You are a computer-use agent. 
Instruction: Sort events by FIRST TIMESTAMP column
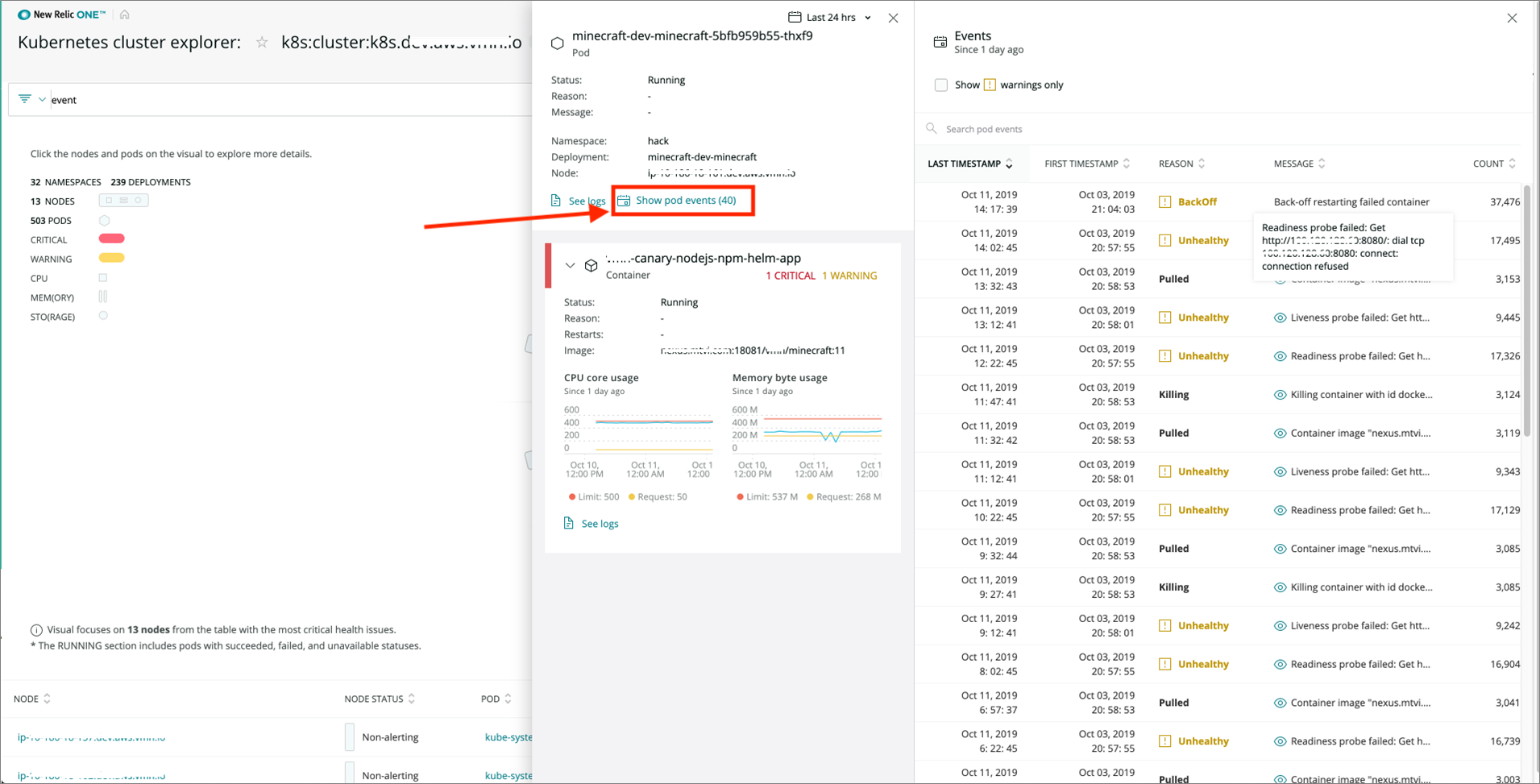click(1087, 164)
